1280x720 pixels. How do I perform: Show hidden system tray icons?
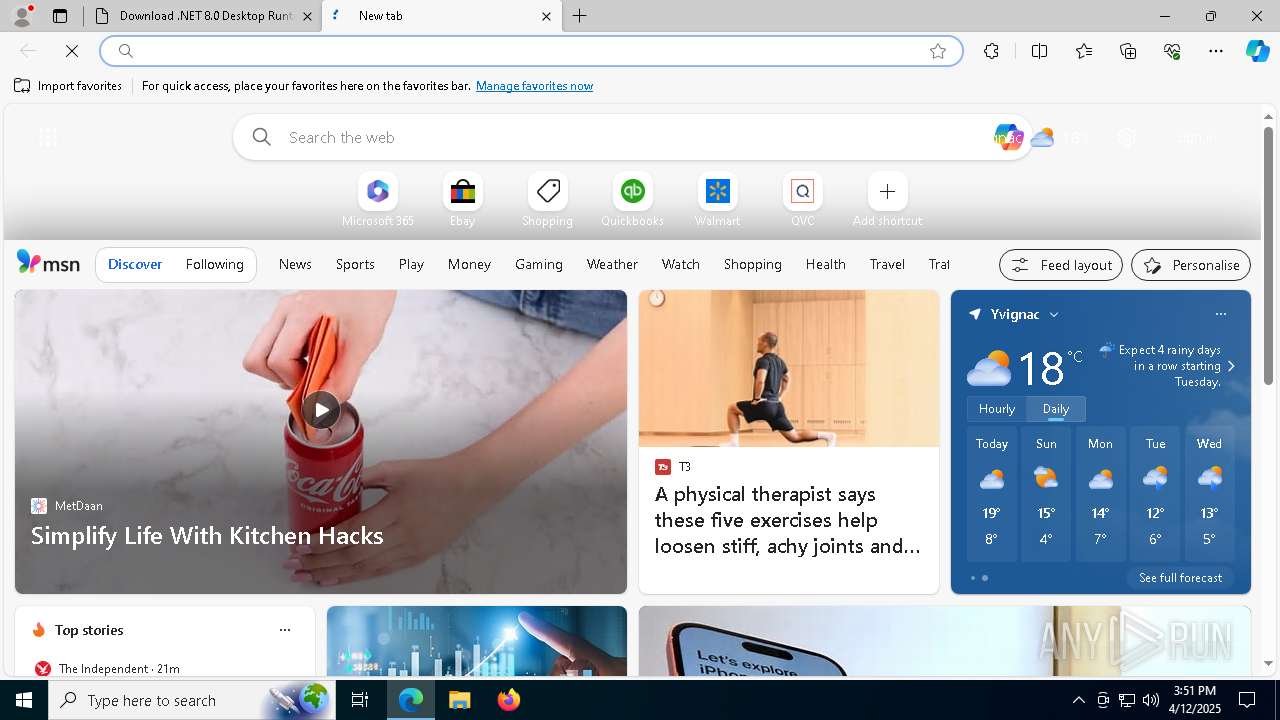(1078, 700)
